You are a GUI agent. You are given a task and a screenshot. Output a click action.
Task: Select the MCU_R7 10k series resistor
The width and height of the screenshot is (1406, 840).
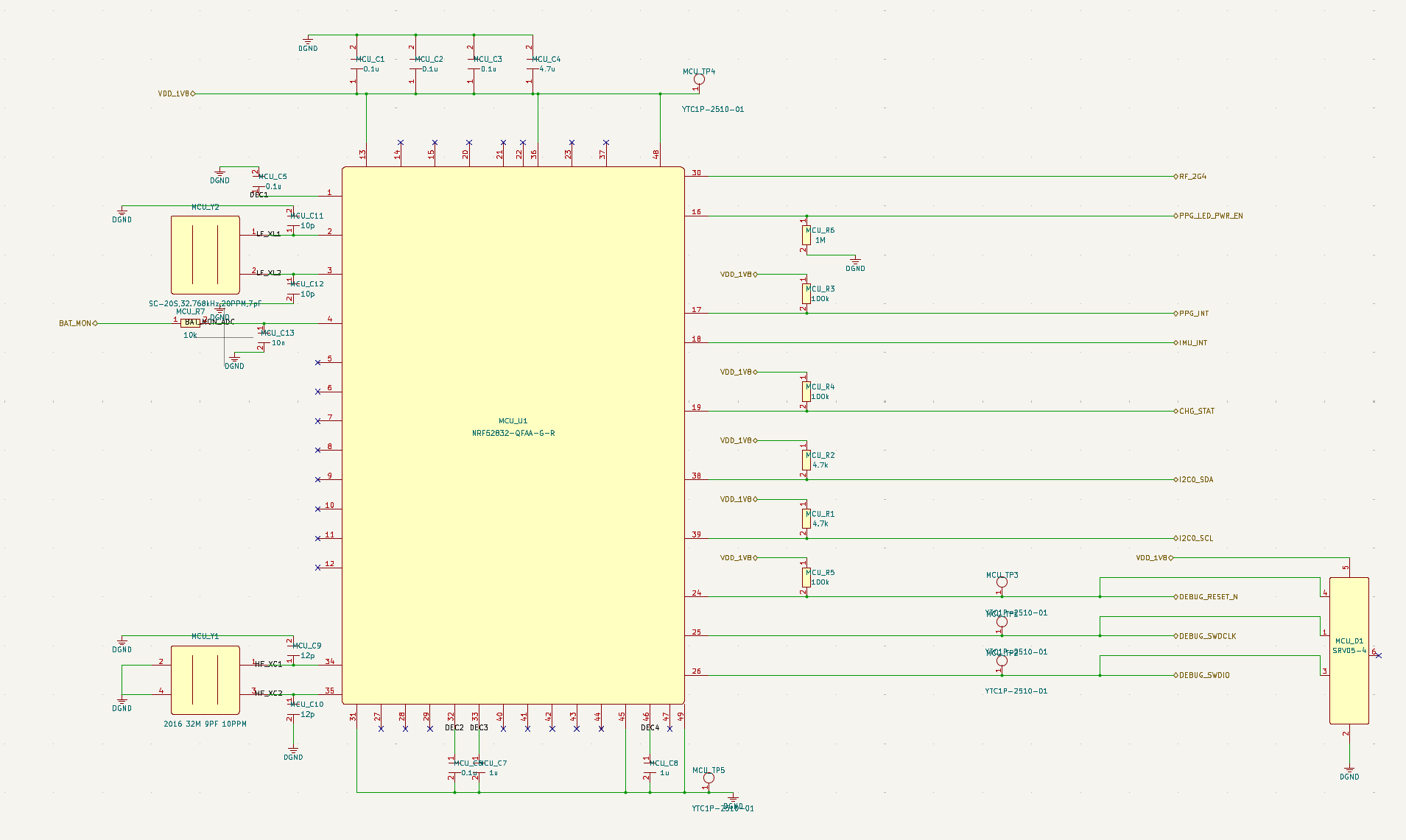pyautogui.click(x=190, y=323)
